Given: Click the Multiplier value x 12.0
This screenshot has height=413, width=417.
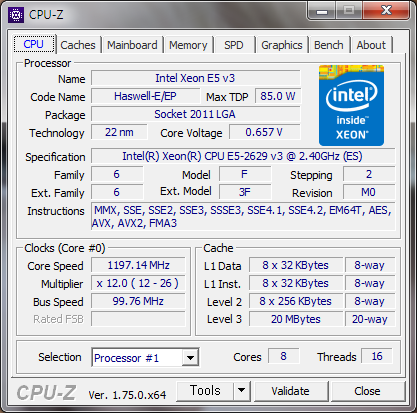Looking at the screenshot, I should click(x=138, y=283).
